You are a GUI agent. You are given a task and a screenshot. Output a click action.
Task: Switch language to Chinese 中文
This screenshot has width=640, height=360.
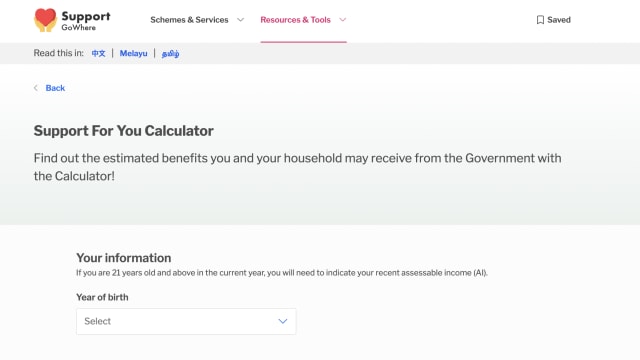click(x=98, y=53)
